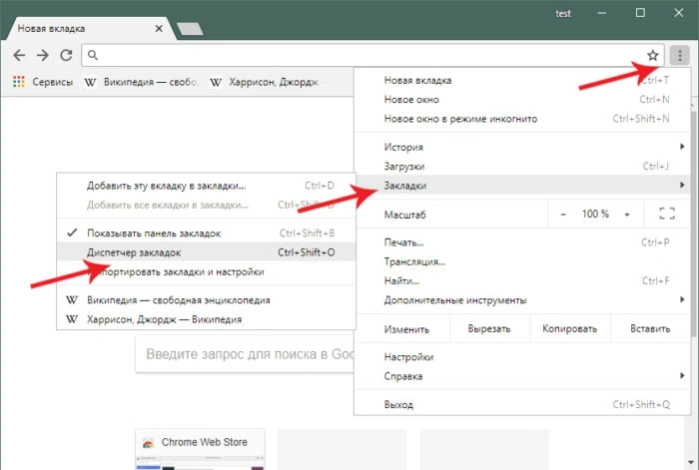Increase zoom with the plus button
699x470 pixels.
pos(627,214)
